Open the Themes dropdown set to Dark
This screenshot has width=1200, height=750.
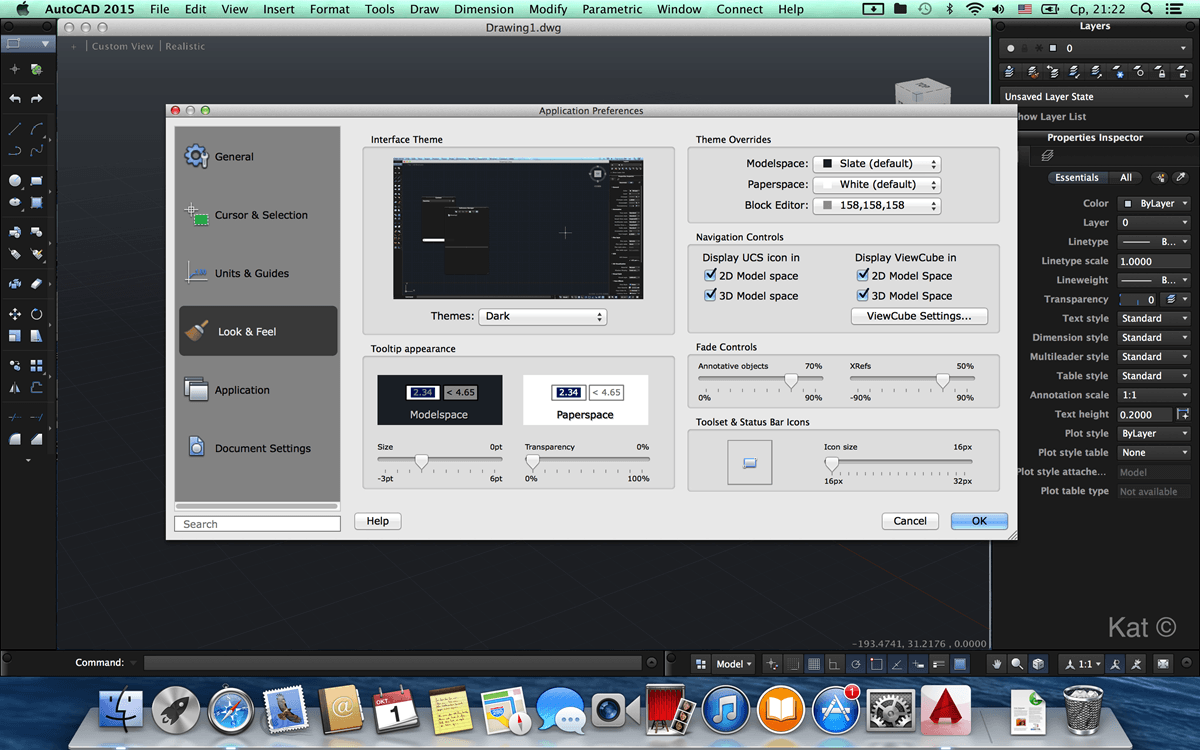tap(543, 316)
